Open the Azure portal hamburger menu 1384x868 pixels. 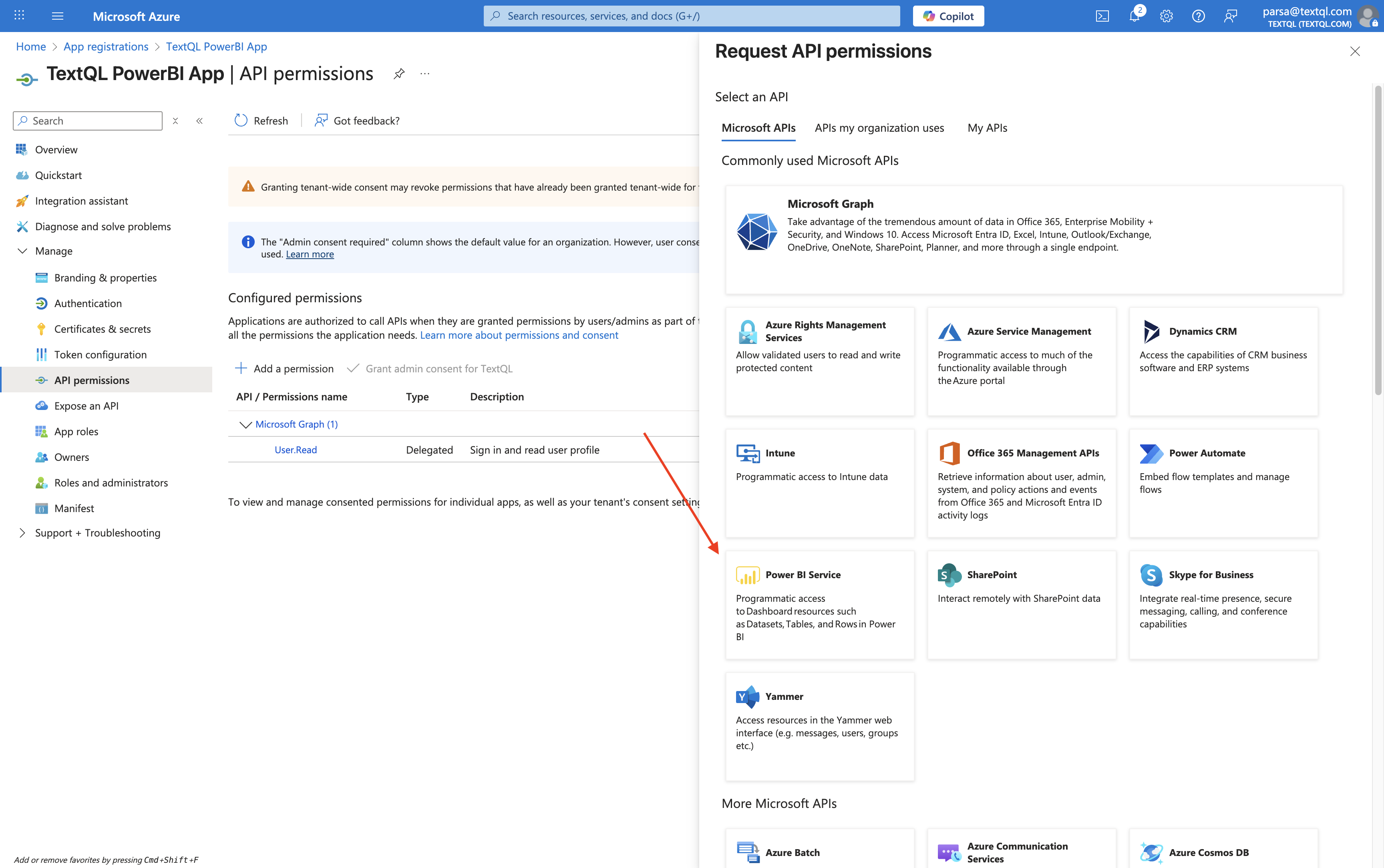click(x=57, y=16)
